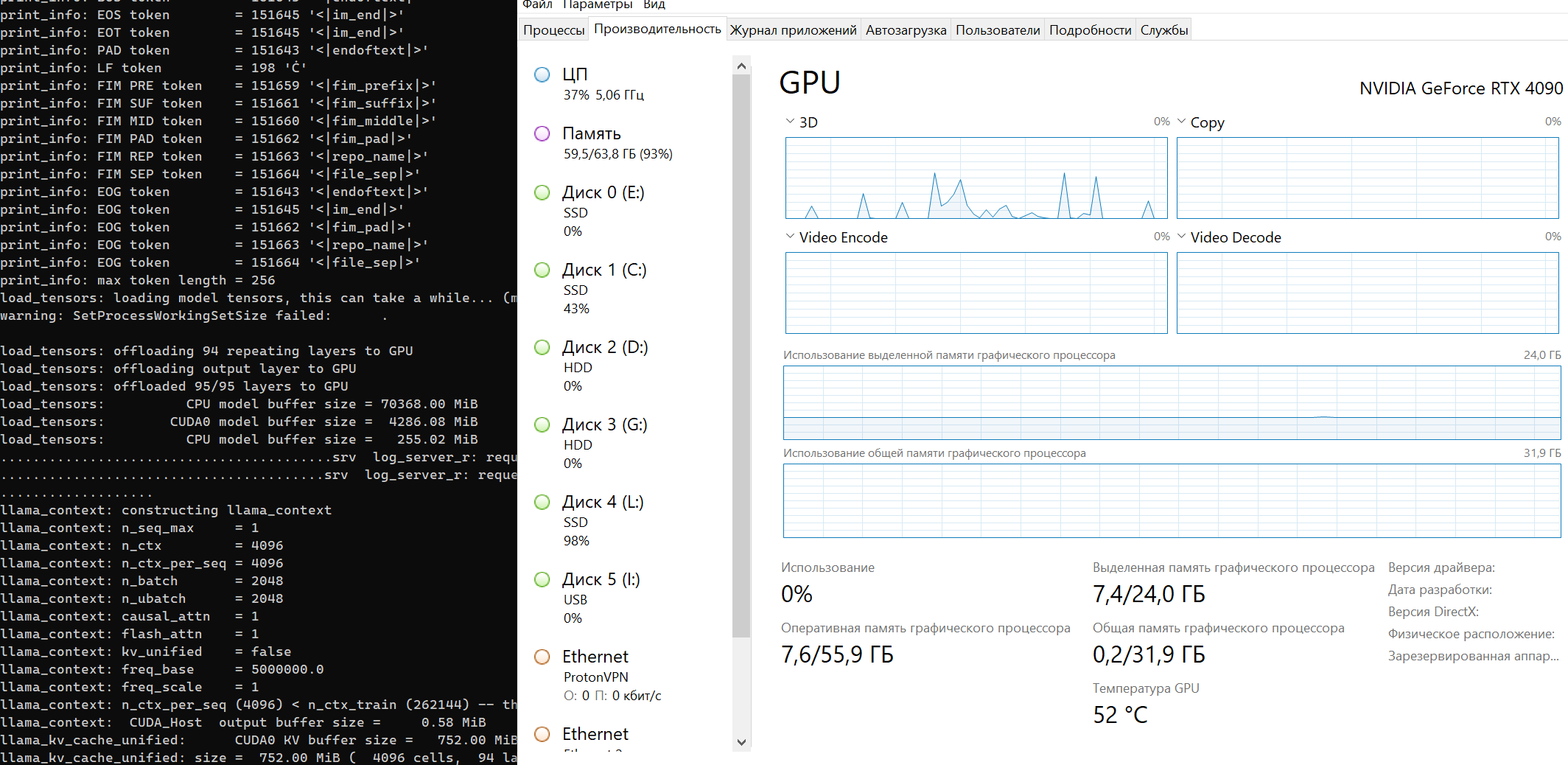Click the Память memory circle icon
This screenshot has width=1568, height=765.
[542, 133]
